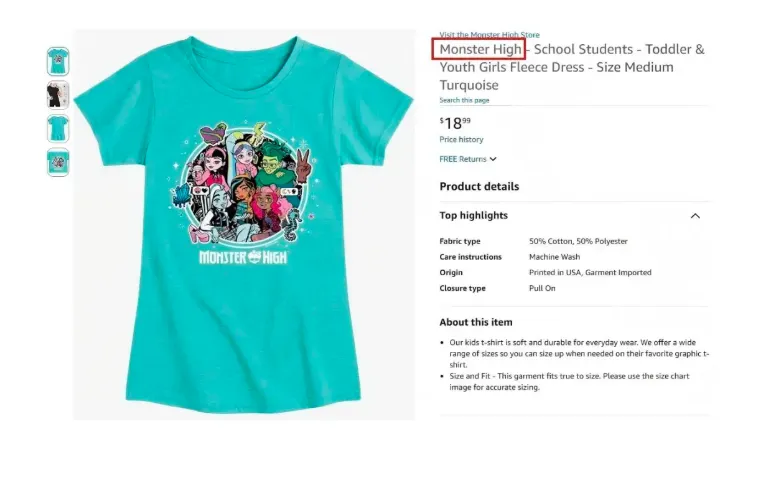Visit the Monster High Store link

point(489,35)
